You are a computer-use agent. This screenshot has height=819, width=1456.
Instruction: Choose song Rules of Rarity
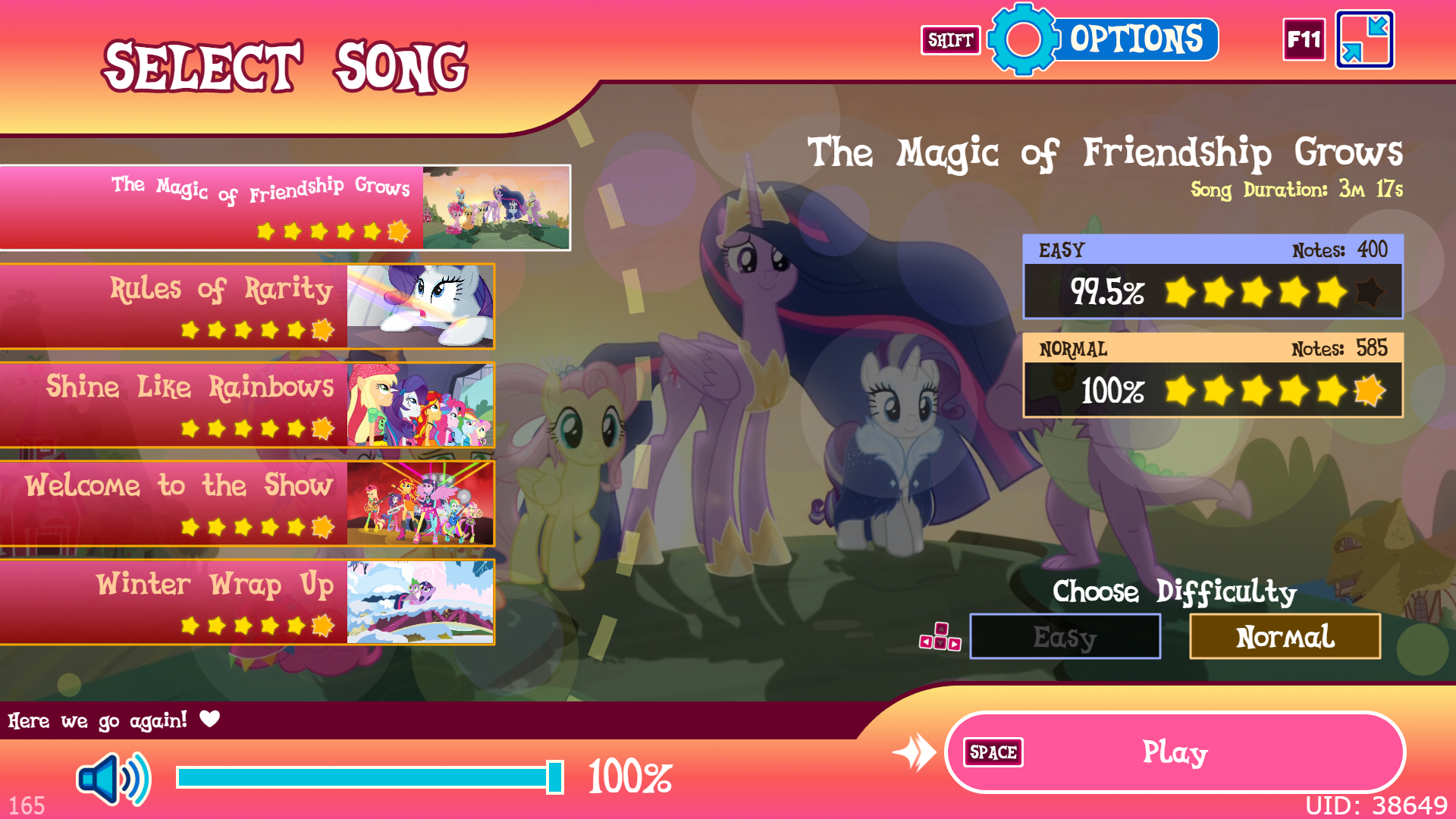click(x=247, y=306)
